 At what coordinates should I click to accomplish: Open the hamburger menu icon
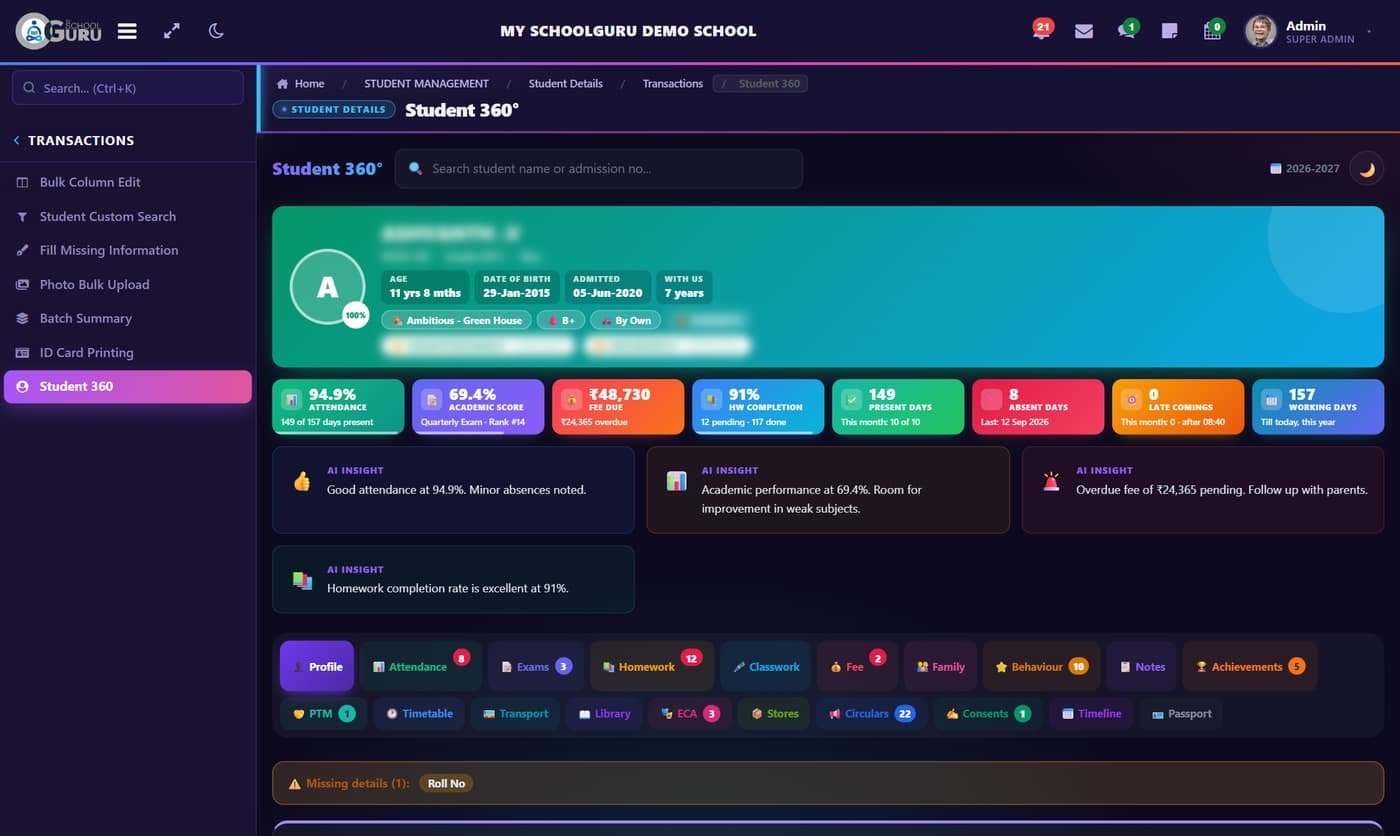coord(127,31)
